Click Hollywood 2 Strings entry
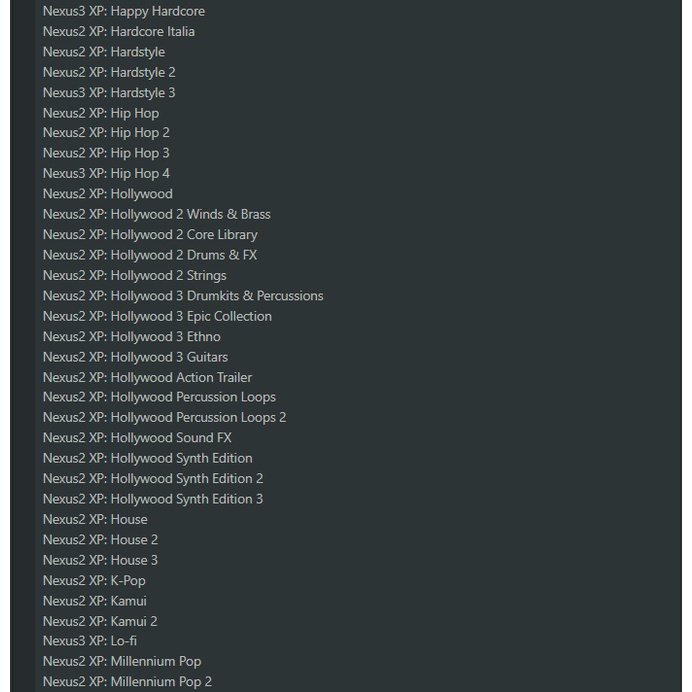 click(135, 275)
